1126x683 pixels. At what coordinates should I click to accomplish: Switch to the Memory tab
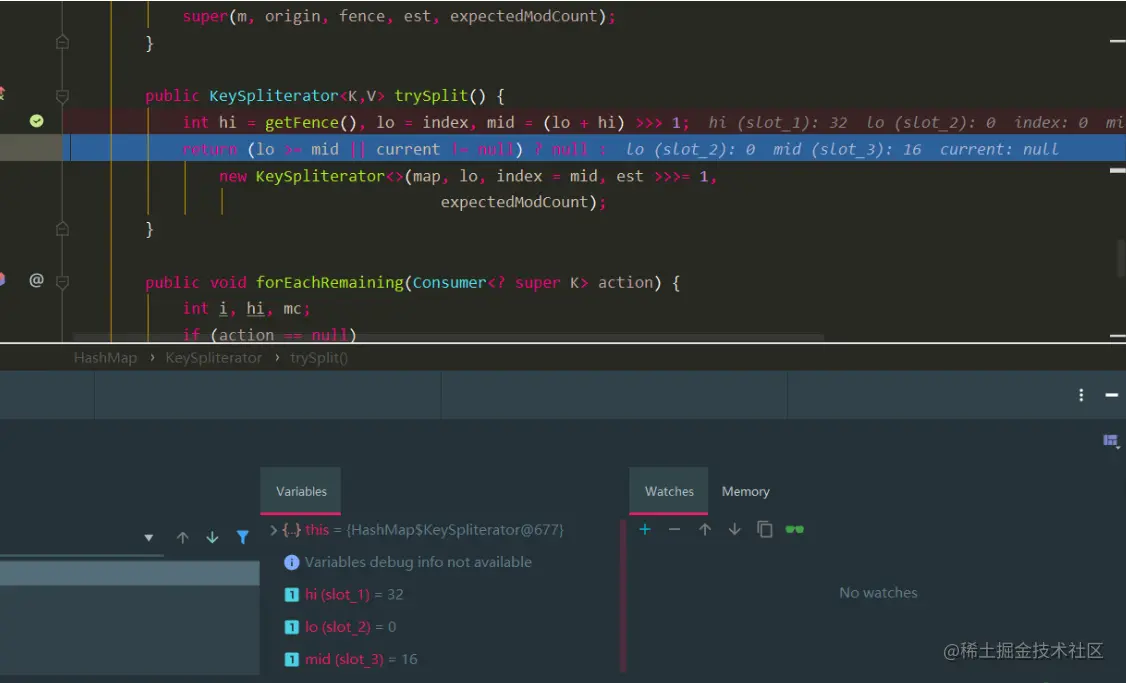745,491
